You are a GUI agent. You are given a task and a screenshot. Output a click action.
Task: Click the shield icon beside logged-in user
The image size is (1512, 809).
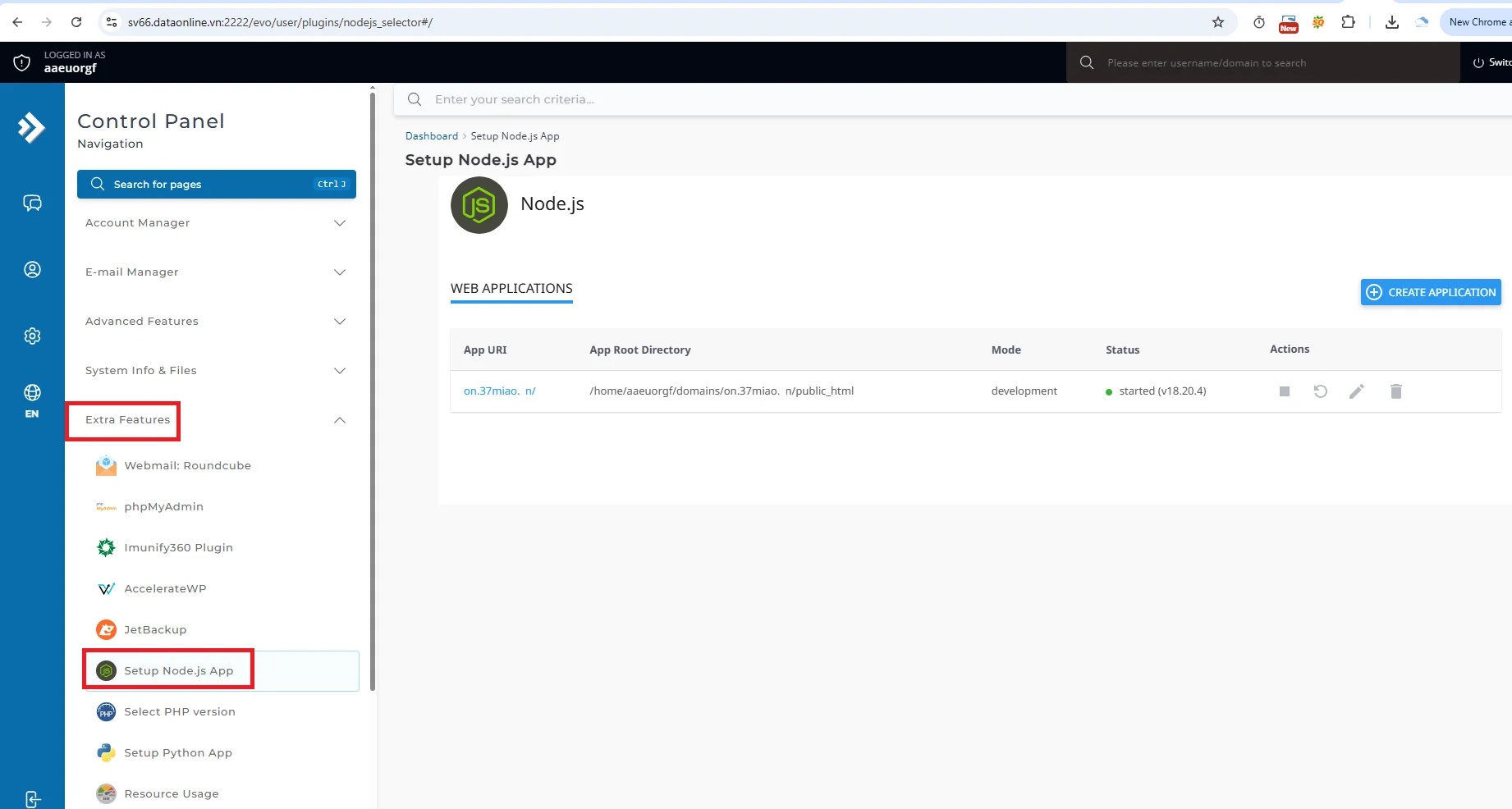tap(22, 62)
